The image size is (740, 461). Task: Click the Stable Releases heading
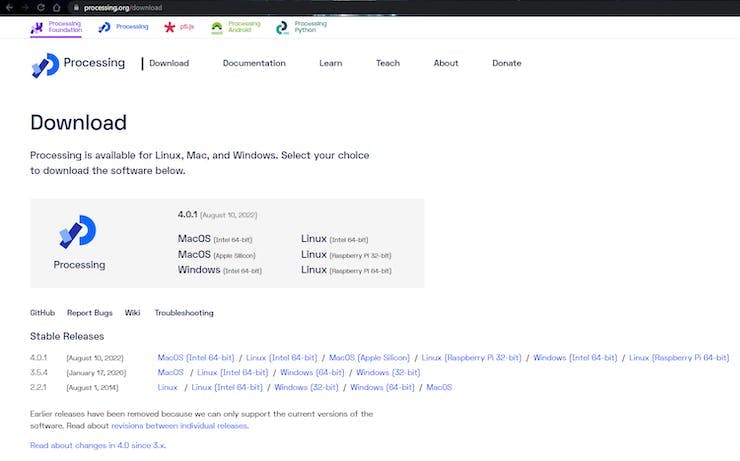click(x=67, y=336)
